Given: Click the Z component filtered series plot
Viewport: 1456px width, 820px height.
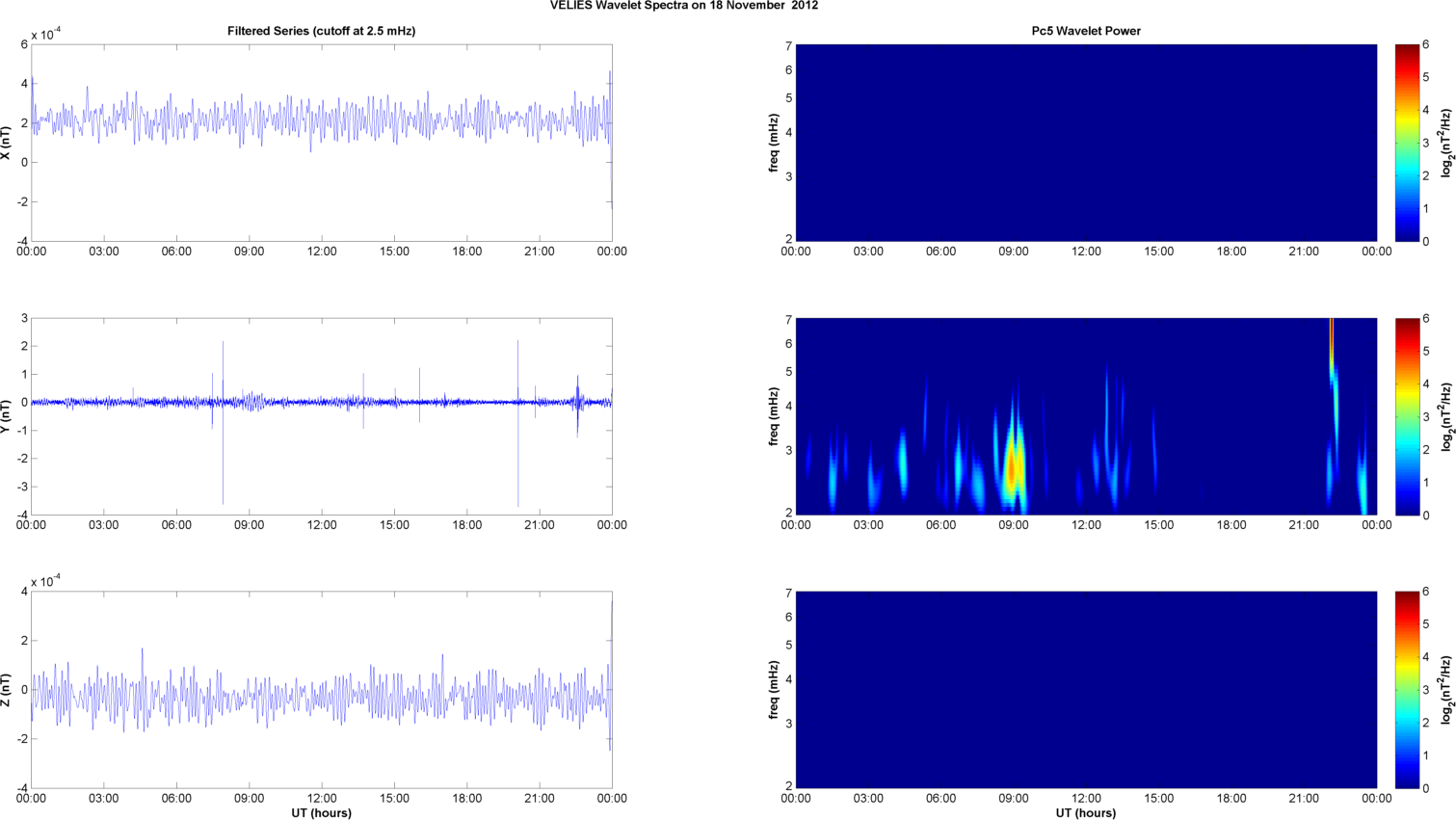Looking at the screenshot, I should 322,690.
